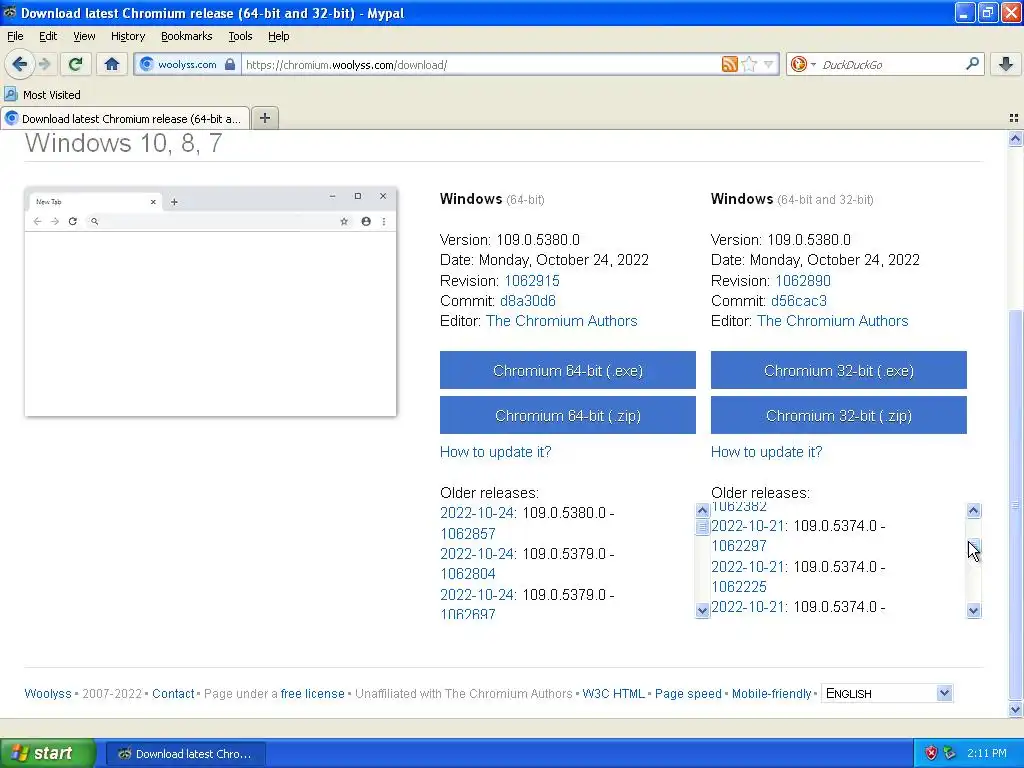Image resolution: width=1024 pixels, height=768 pixels.
Task: Click down arrow of 64-bit older releases scrollbar
Action: 703,611
